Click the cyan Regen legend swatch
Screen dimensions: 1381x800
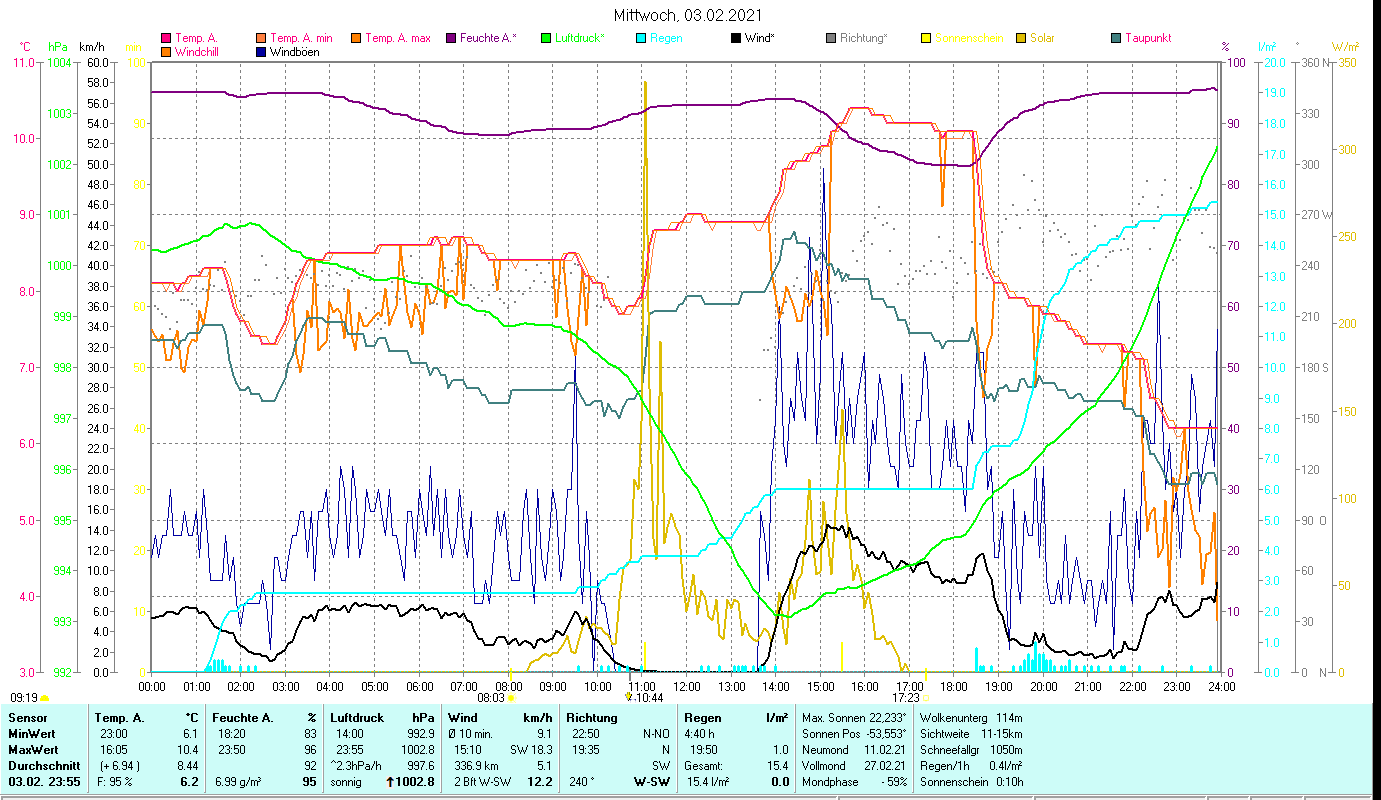[x=640, y=38]
